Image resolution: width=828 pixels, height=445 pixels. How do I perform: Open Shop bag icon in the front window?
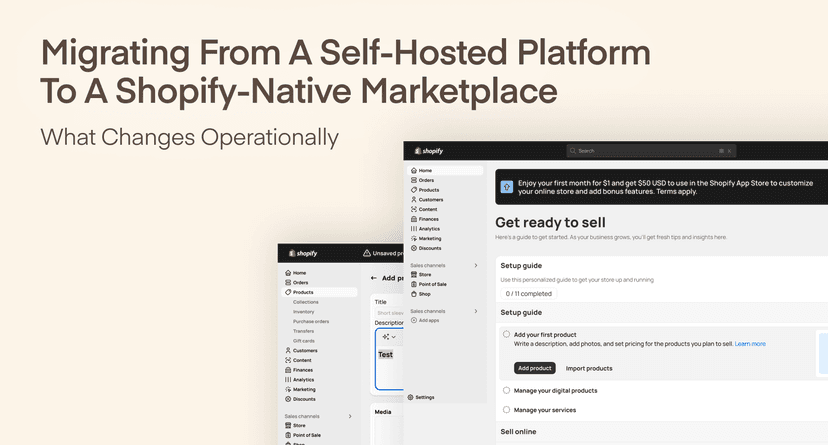coord(414,294)
